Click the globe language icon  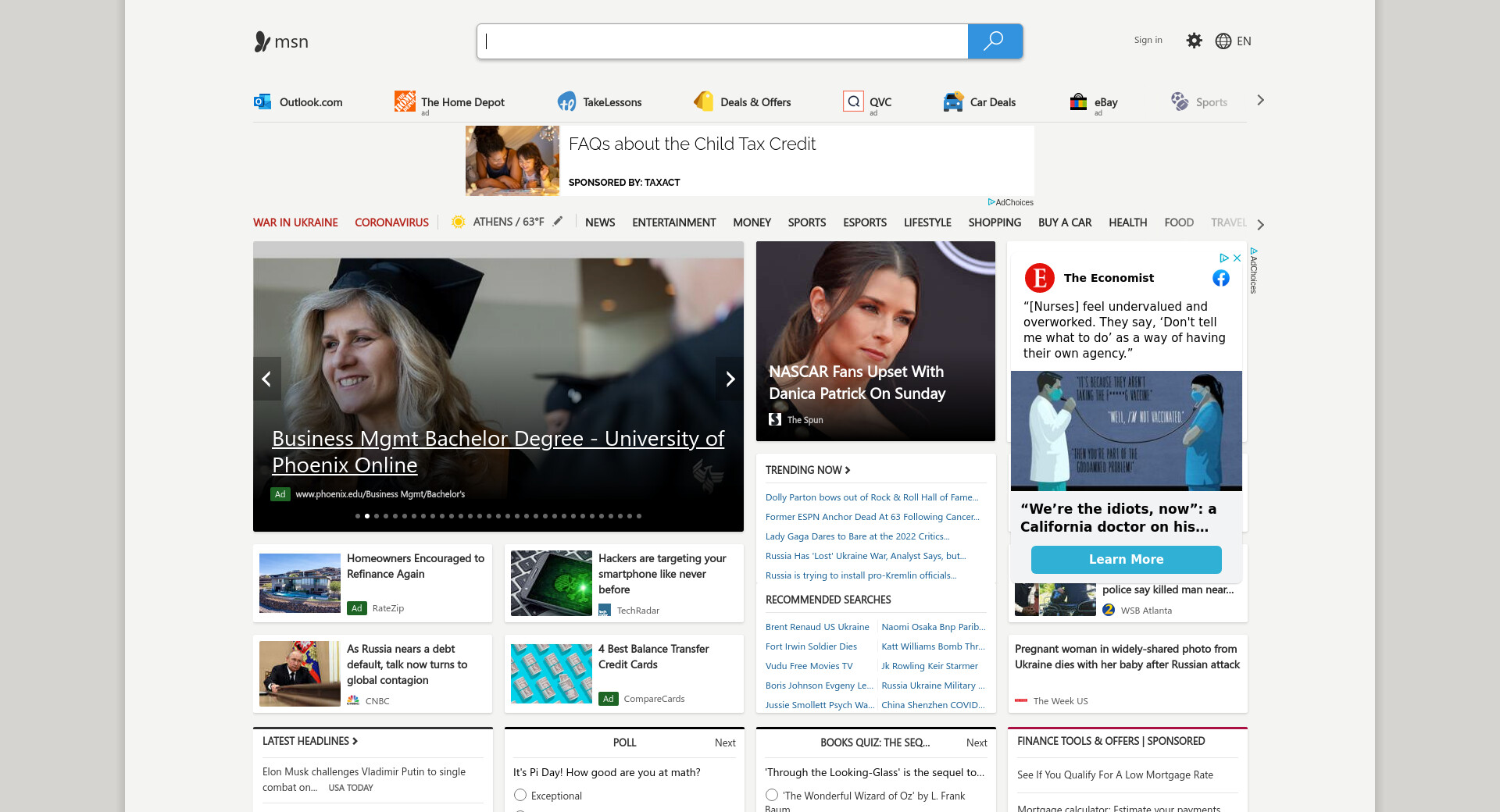click(x=1223, y=41)
